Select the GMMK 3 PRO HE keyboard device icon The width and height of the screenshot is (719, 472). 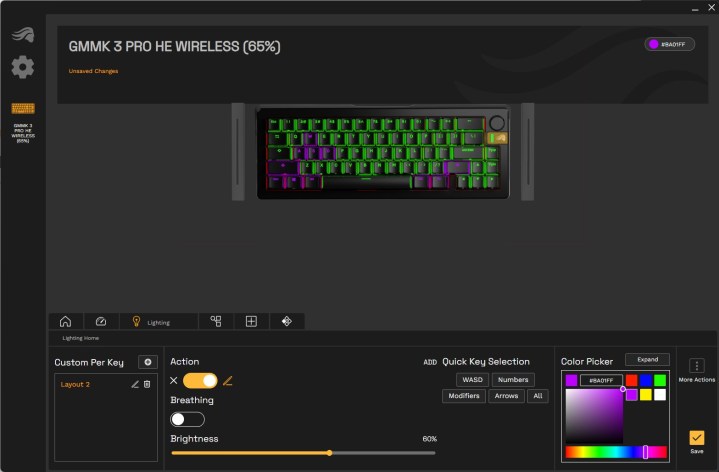pos(23,109)
